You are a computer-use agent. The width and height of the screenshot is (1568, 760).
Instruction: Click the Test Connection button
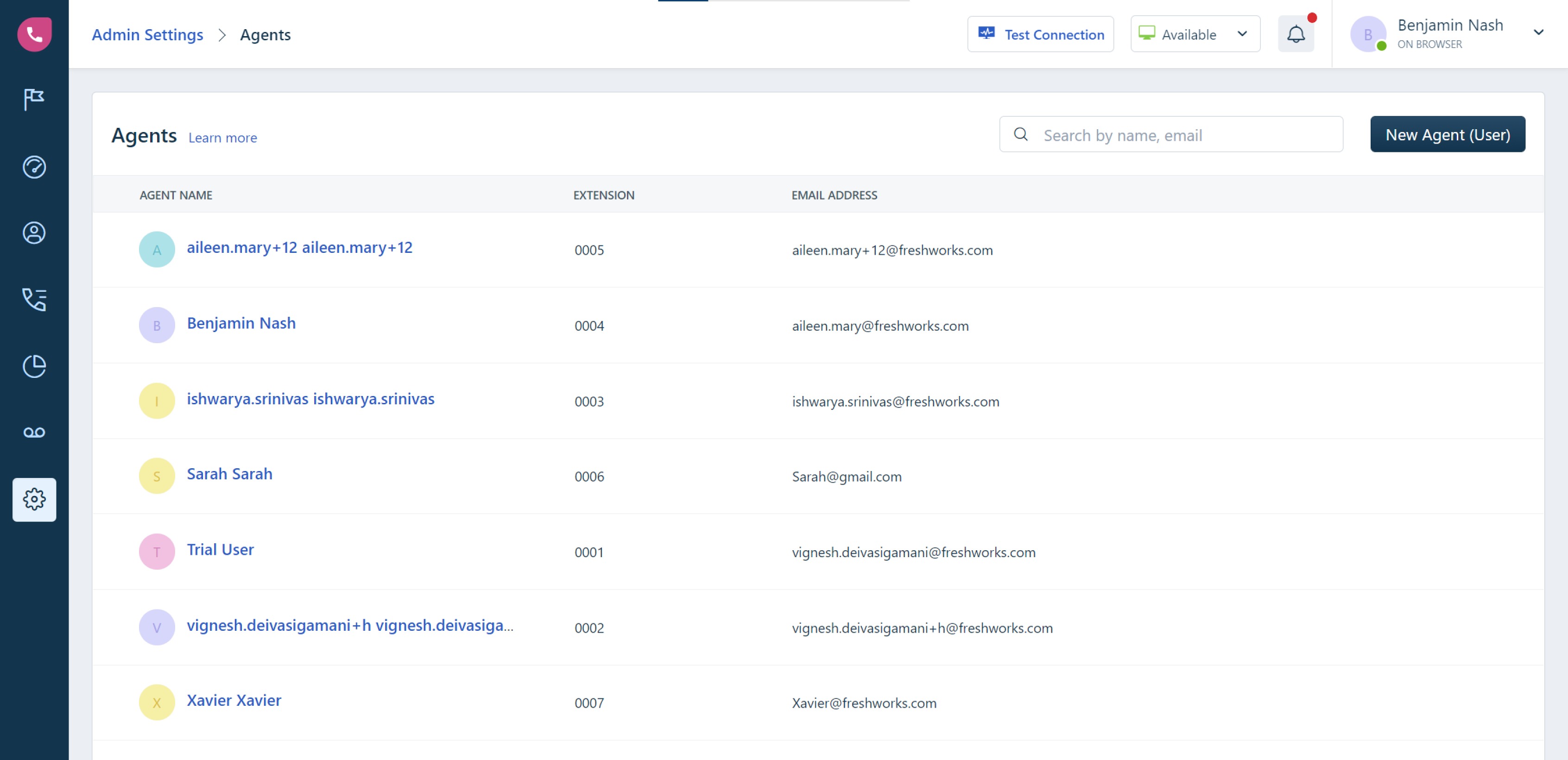pos(1040,34)
